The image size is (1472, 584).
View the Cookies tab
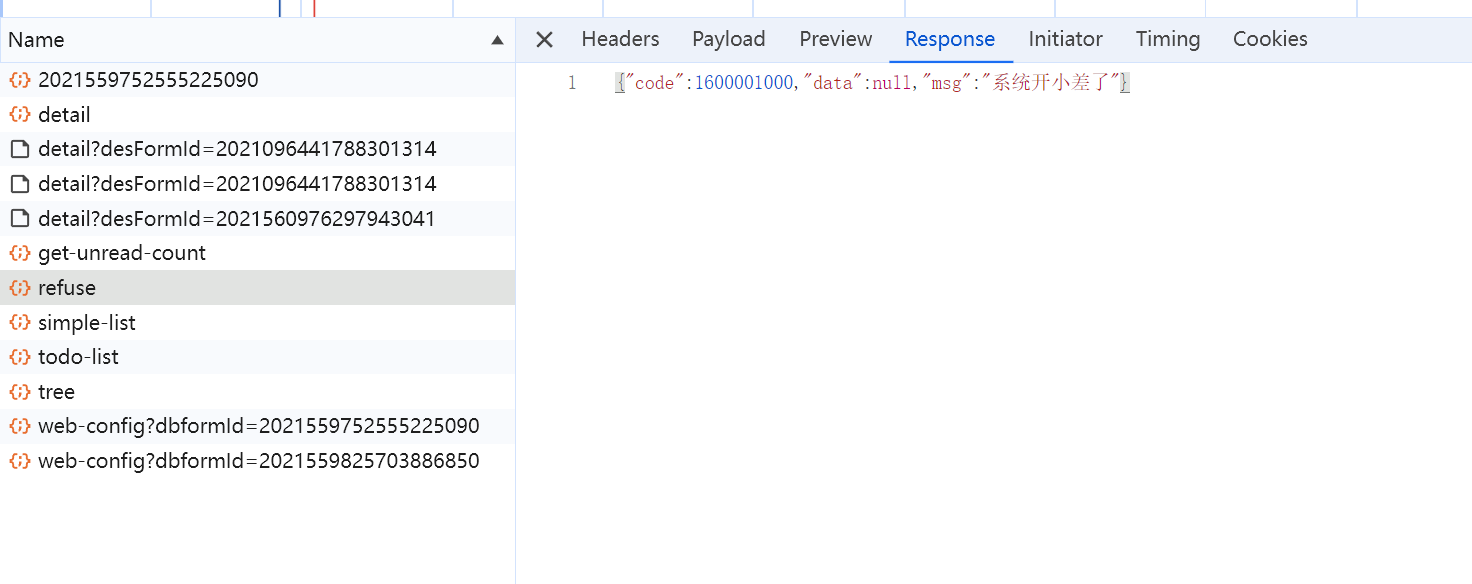point(1269,39)
